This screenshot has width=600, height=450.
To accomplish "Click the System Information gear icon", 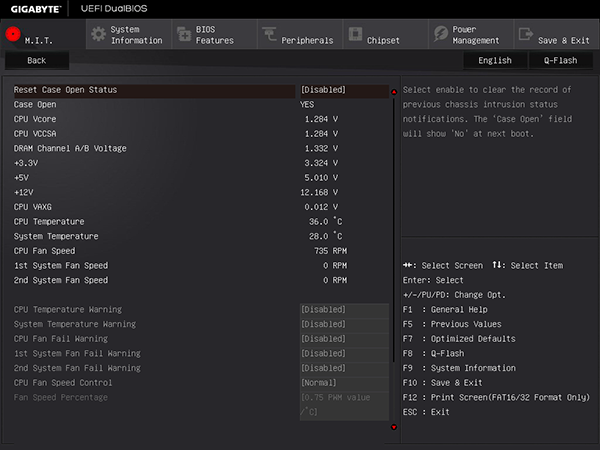I will [x=98, y=34].
